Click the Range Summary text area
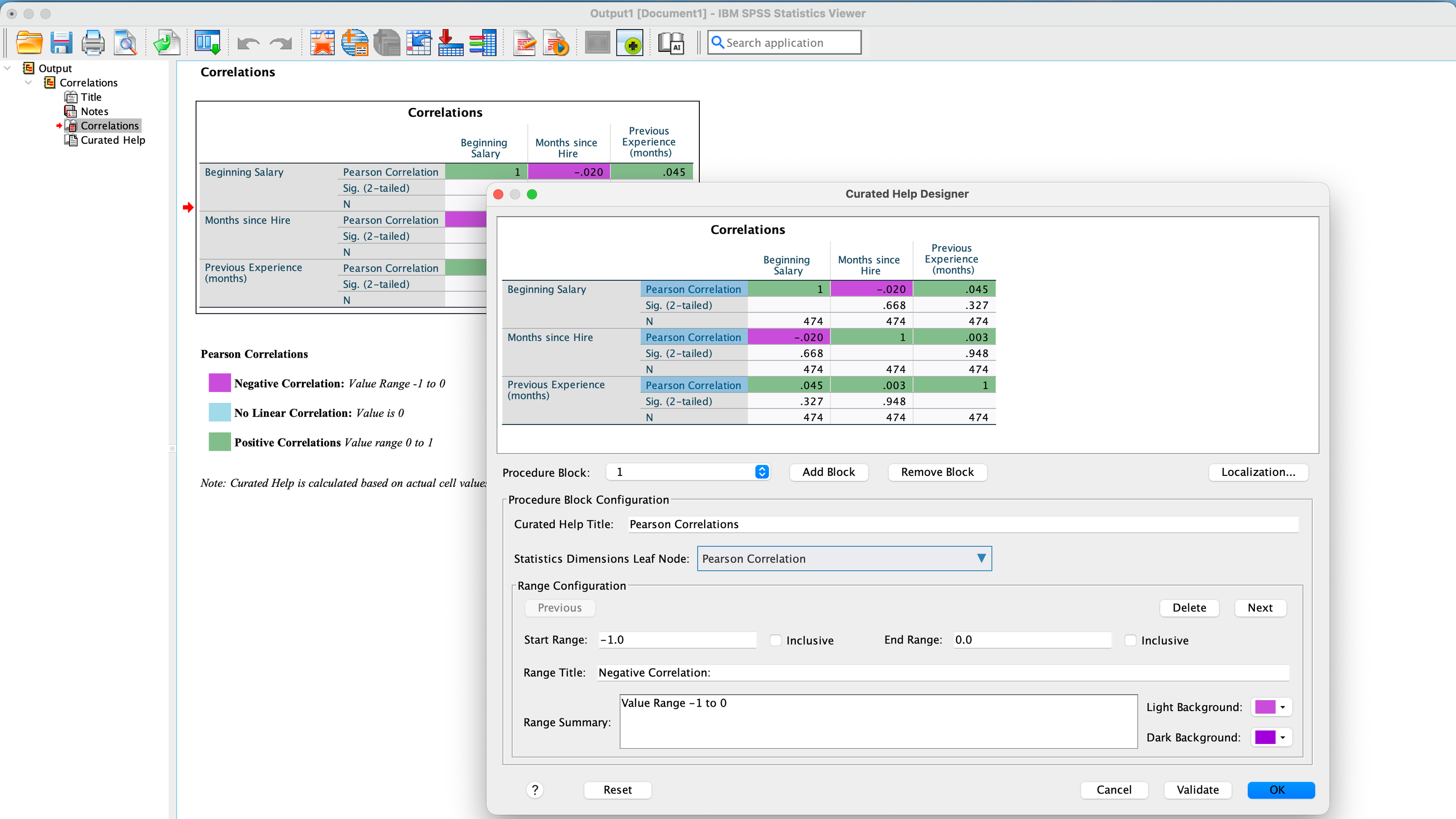This screenshot has width=1456, height=819. [878, 722]
